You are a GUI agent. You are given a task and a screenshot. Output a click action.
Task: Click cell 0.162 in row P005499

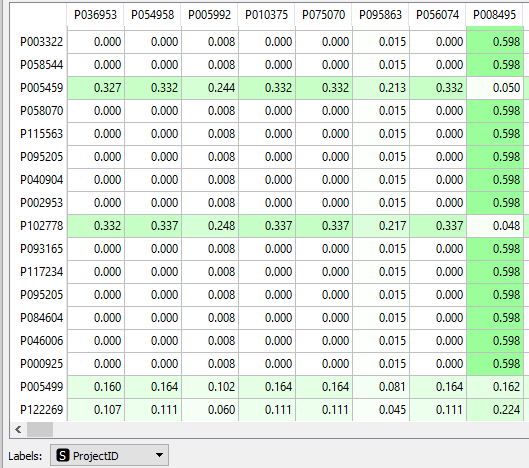coord(495,387)
